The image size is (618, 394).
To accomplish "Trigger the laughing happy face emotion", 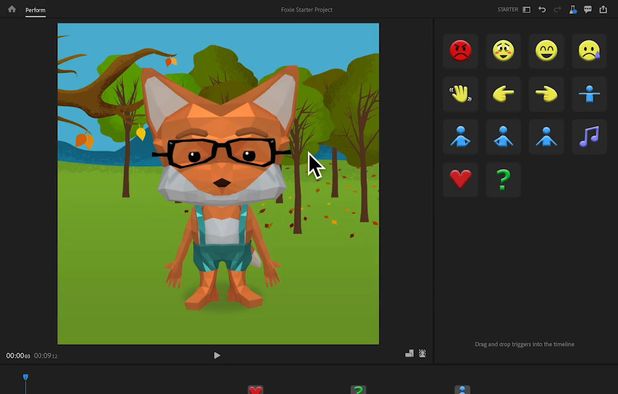I will pyautogui.click(x=546, y=51).
